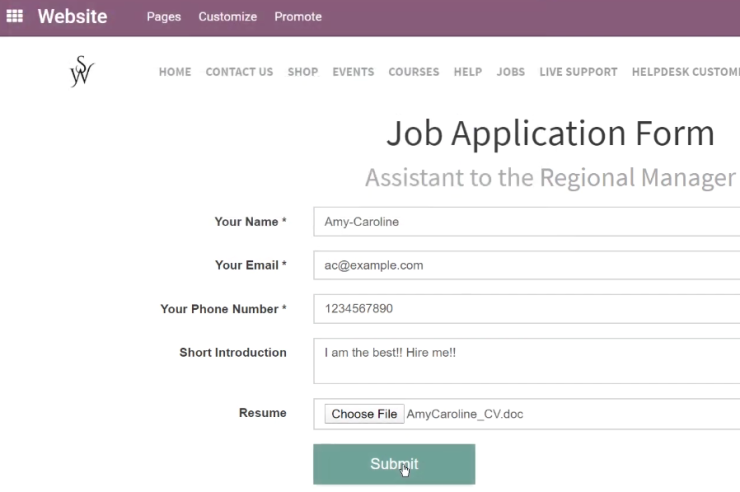This screenshot has width=740, height=492.
Task: Open the Live Support page
Action: click(x=578, y=72)
